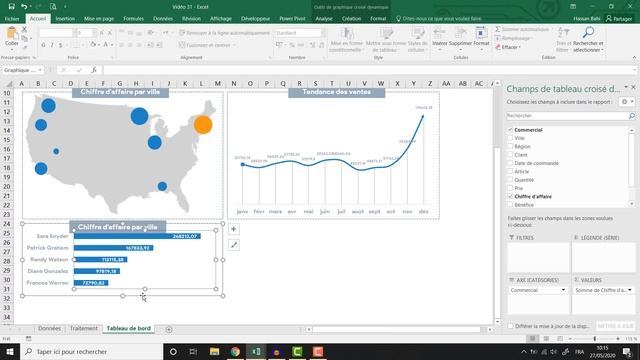640x360 pixels.
Task: Open the Données sheet tab
Action: tap(49, 329)
